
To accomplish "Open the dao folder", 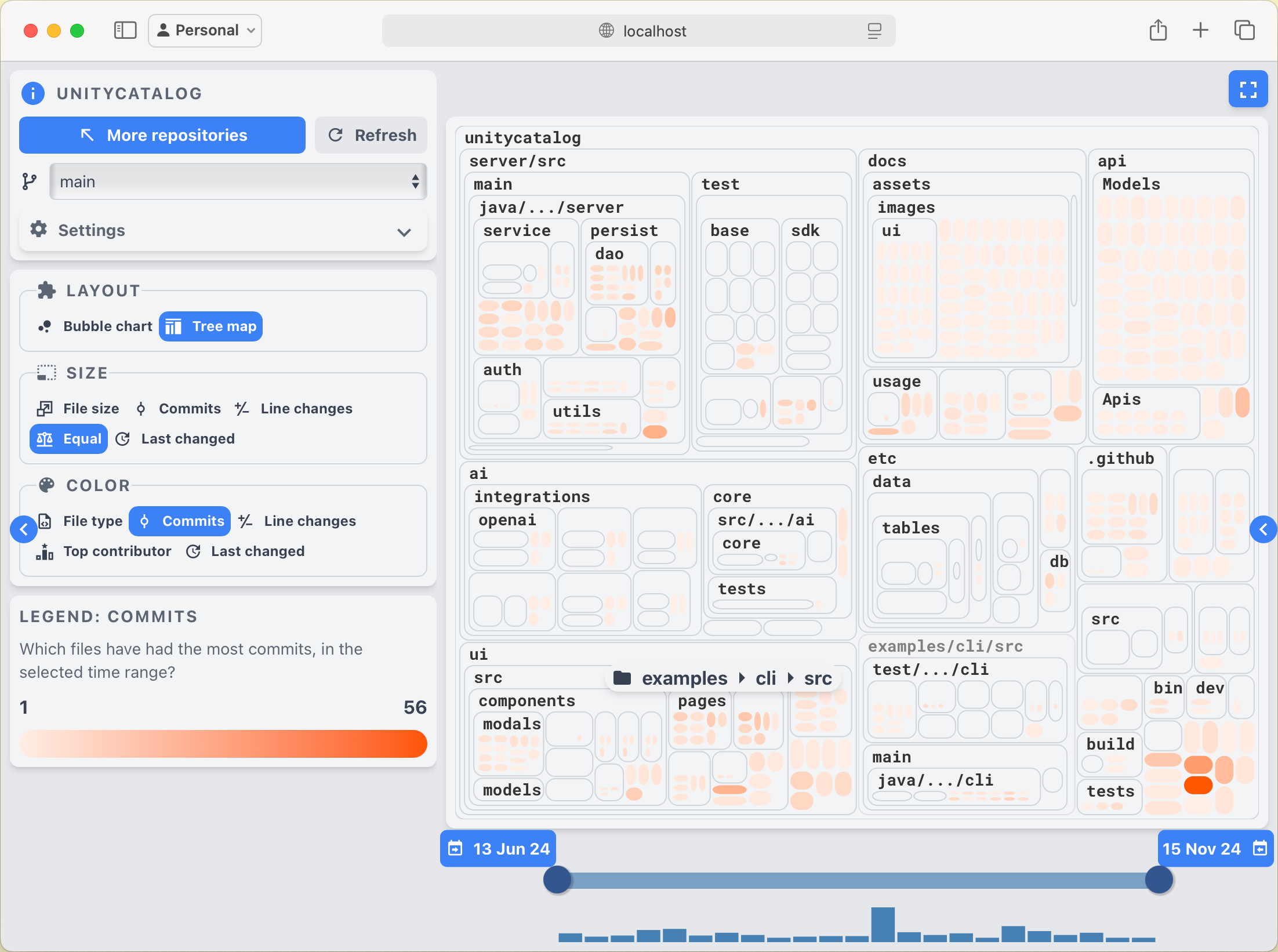I will (x=609, y=254).
